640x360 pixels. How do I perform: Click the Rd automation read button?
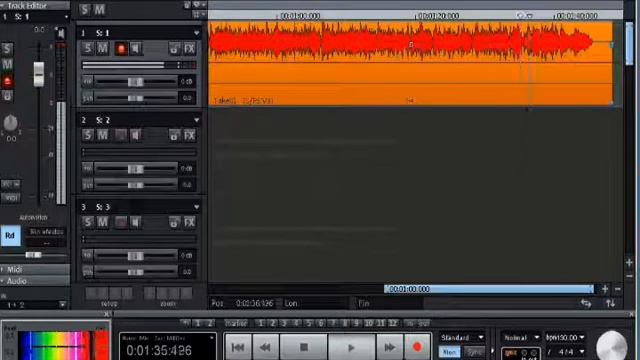click(x=10, y=236)
